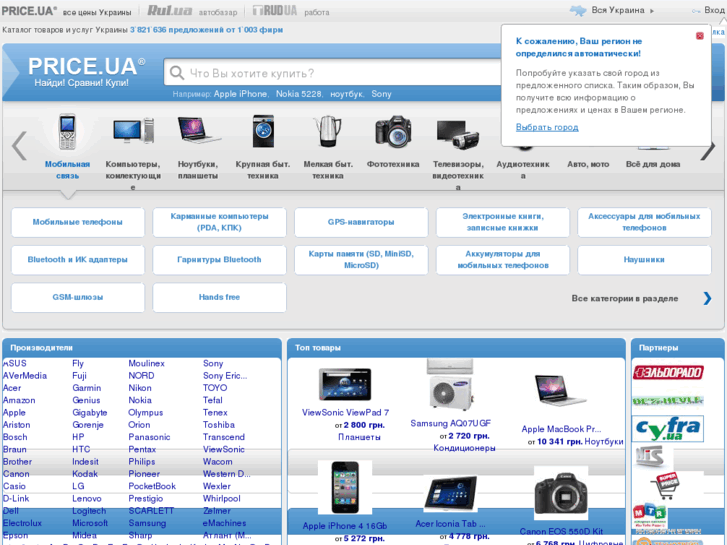Open the Garmin manufacturer link
This screenshot has width=727, height=545.
point(87,388)
